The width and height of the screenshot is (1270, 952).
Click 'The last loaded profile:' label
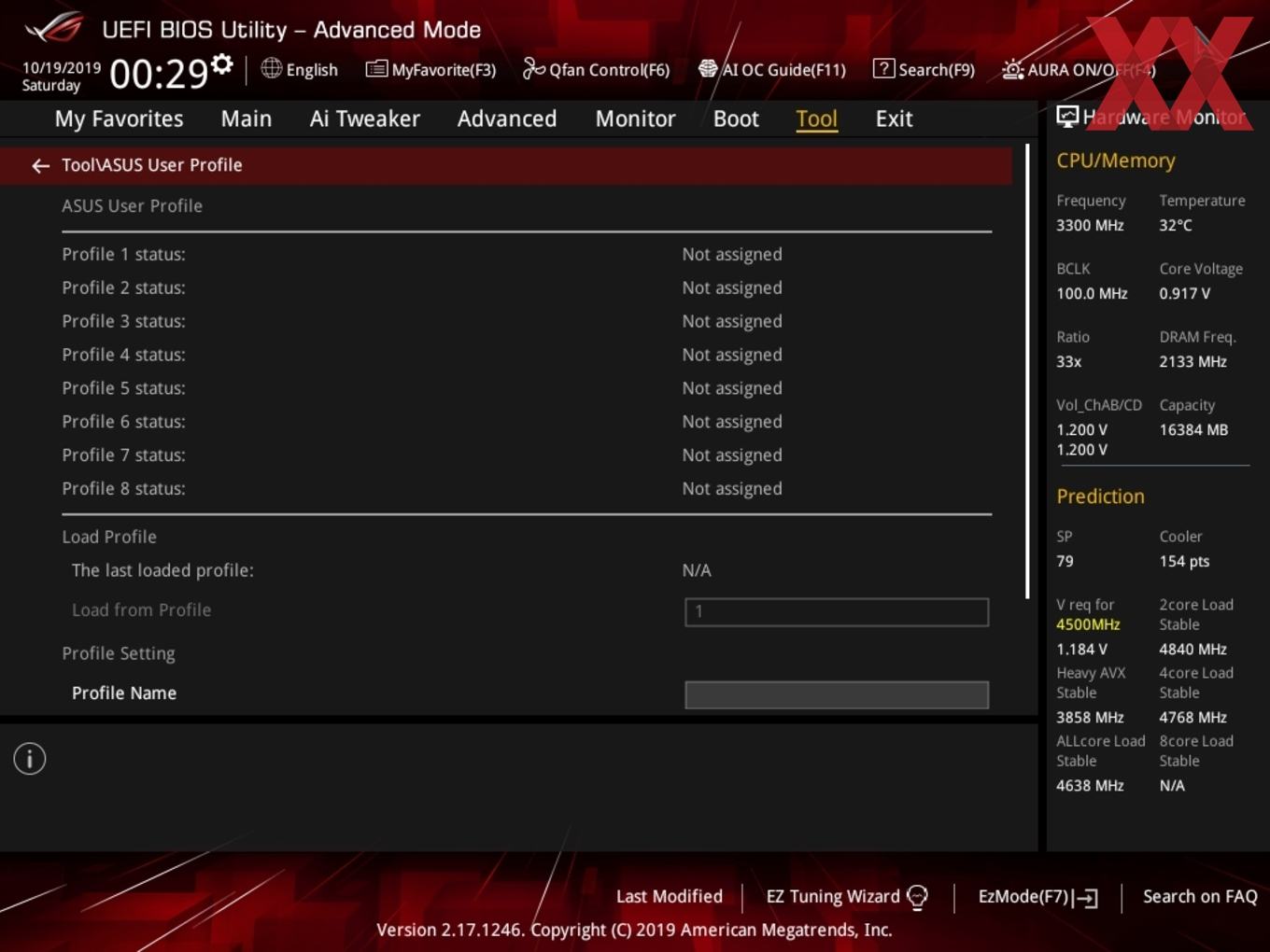pyautogui.click(x=162, y=570)
